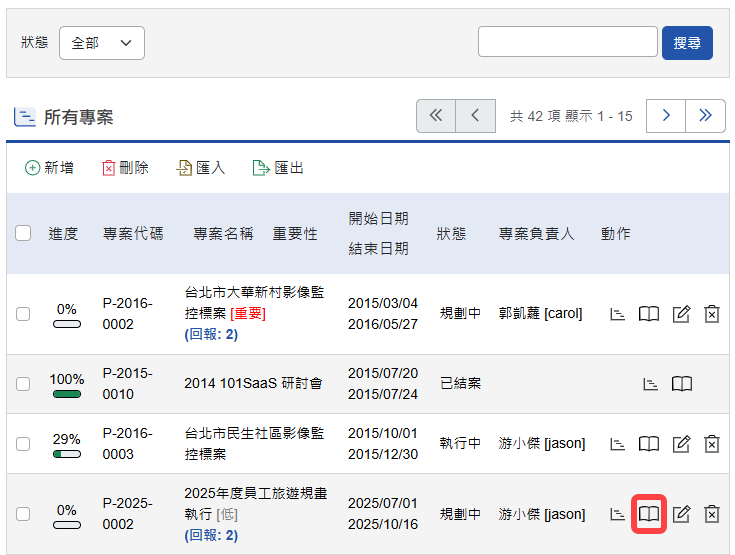Jump to the first page of projects

point(436,116)
